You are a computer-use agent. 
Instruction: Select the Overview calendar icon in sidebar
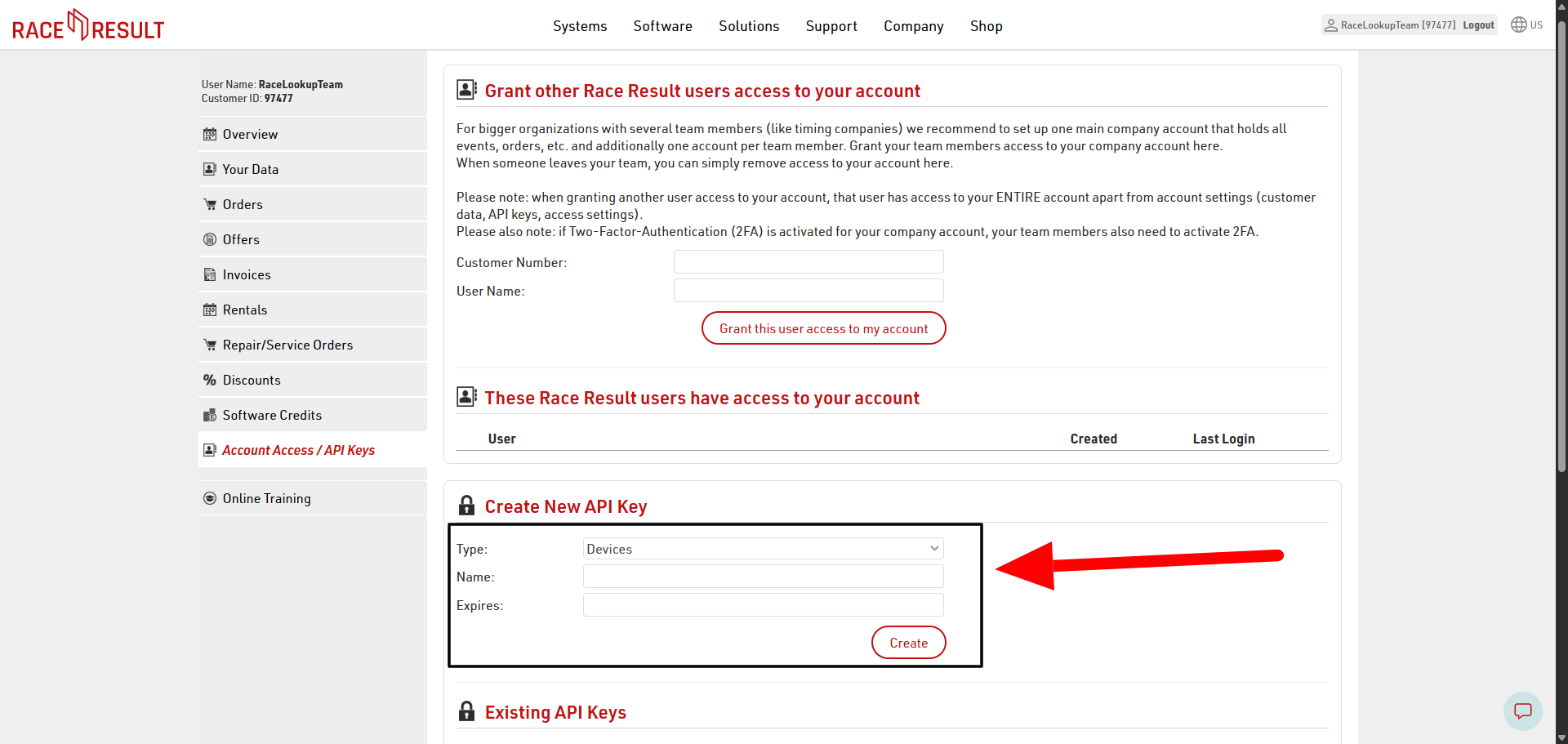[211, 133]
